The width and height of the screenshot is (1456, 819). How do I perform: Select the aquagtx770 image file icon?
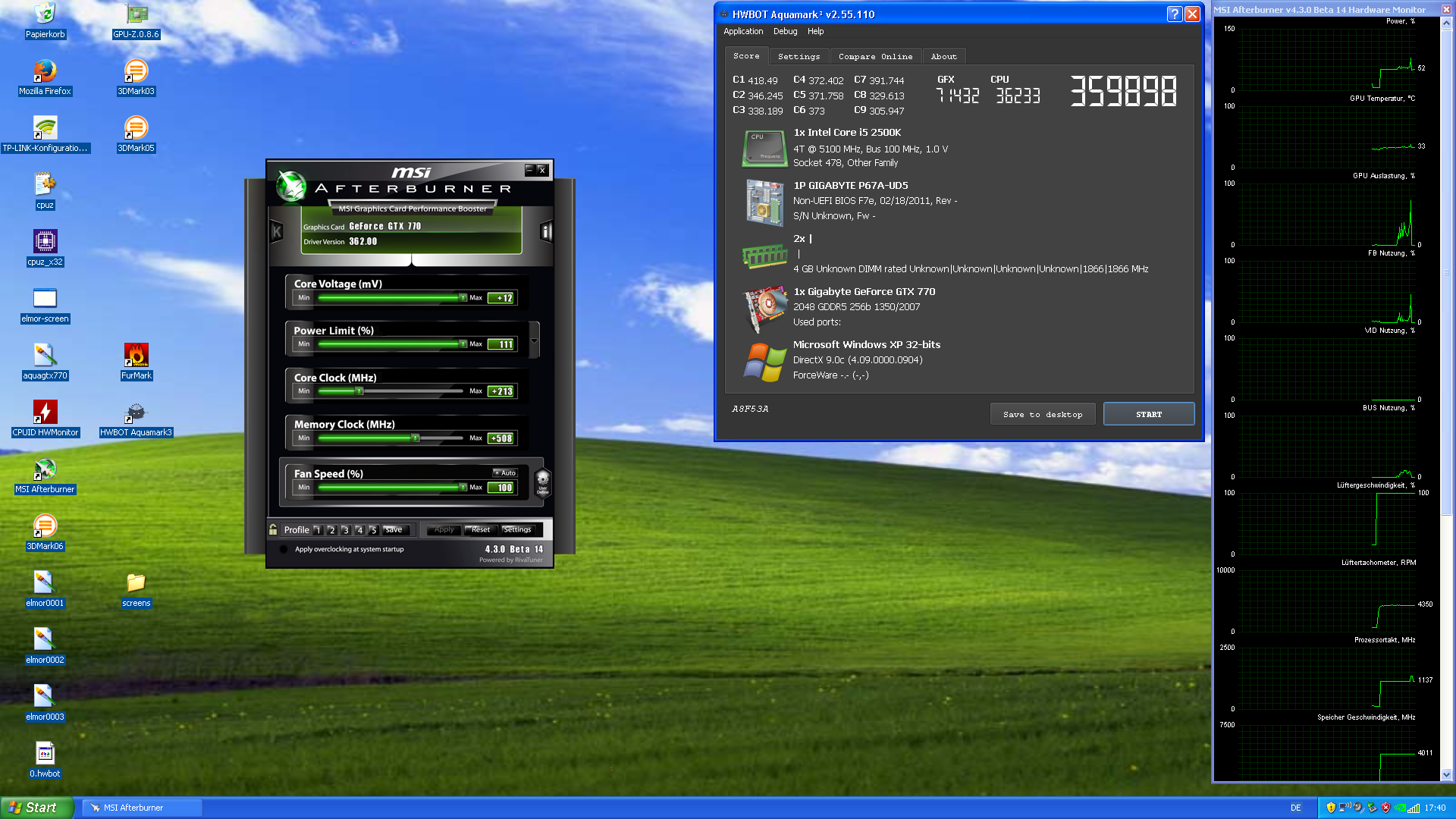(45, 362)
